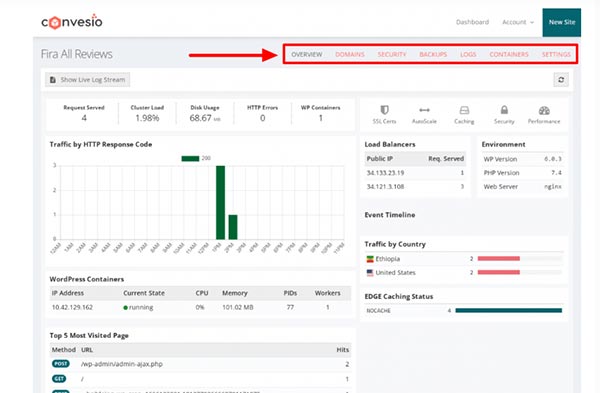Click the New Site button
This screenshot has width=600, height=393.
562,22
